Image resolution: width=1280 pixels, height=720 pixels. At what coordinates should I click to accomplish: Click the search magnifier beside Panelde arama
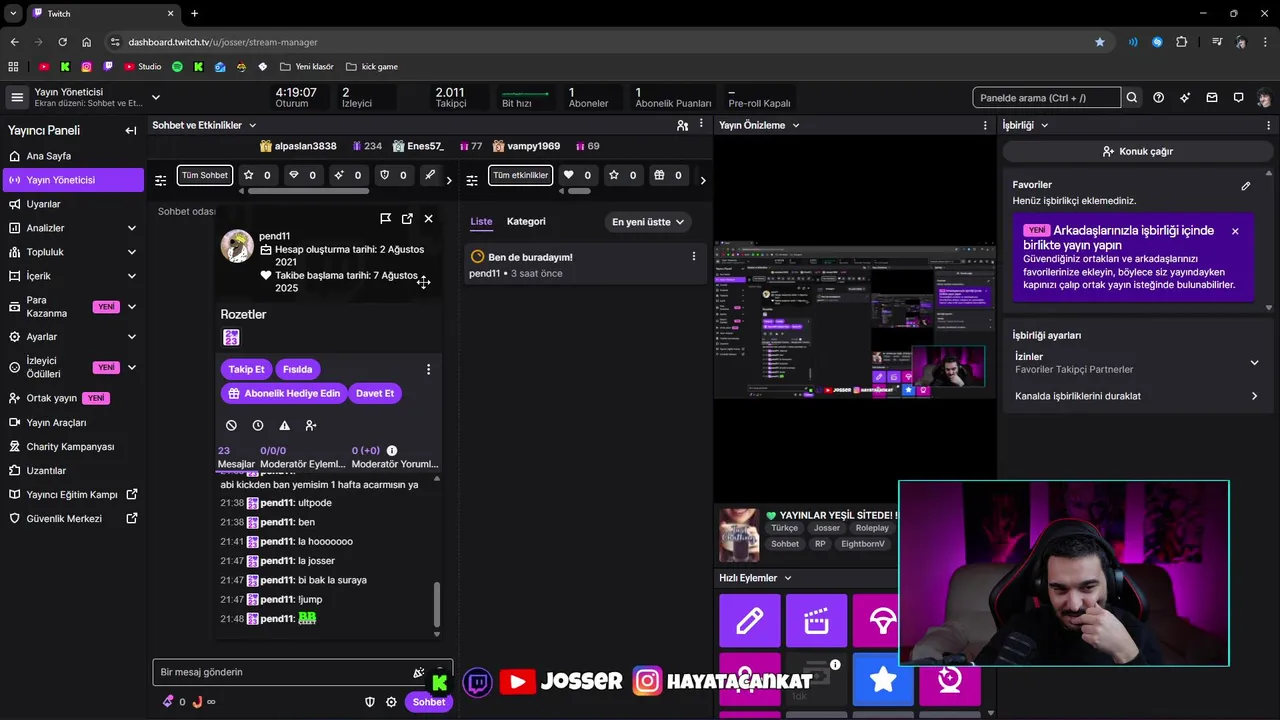(x=1132, y=98)
